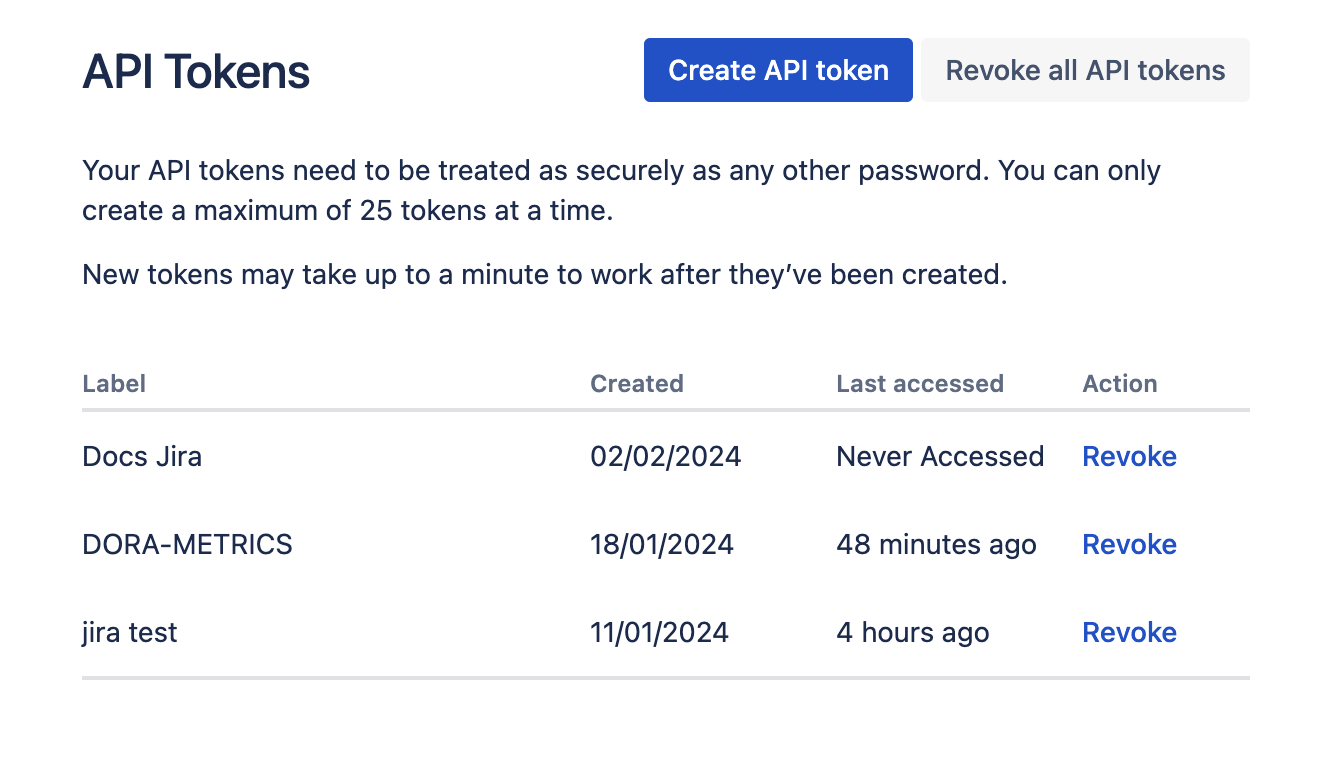1338x768 pixels.
Task: Click the Create API token button
Action: click(778, 70)
